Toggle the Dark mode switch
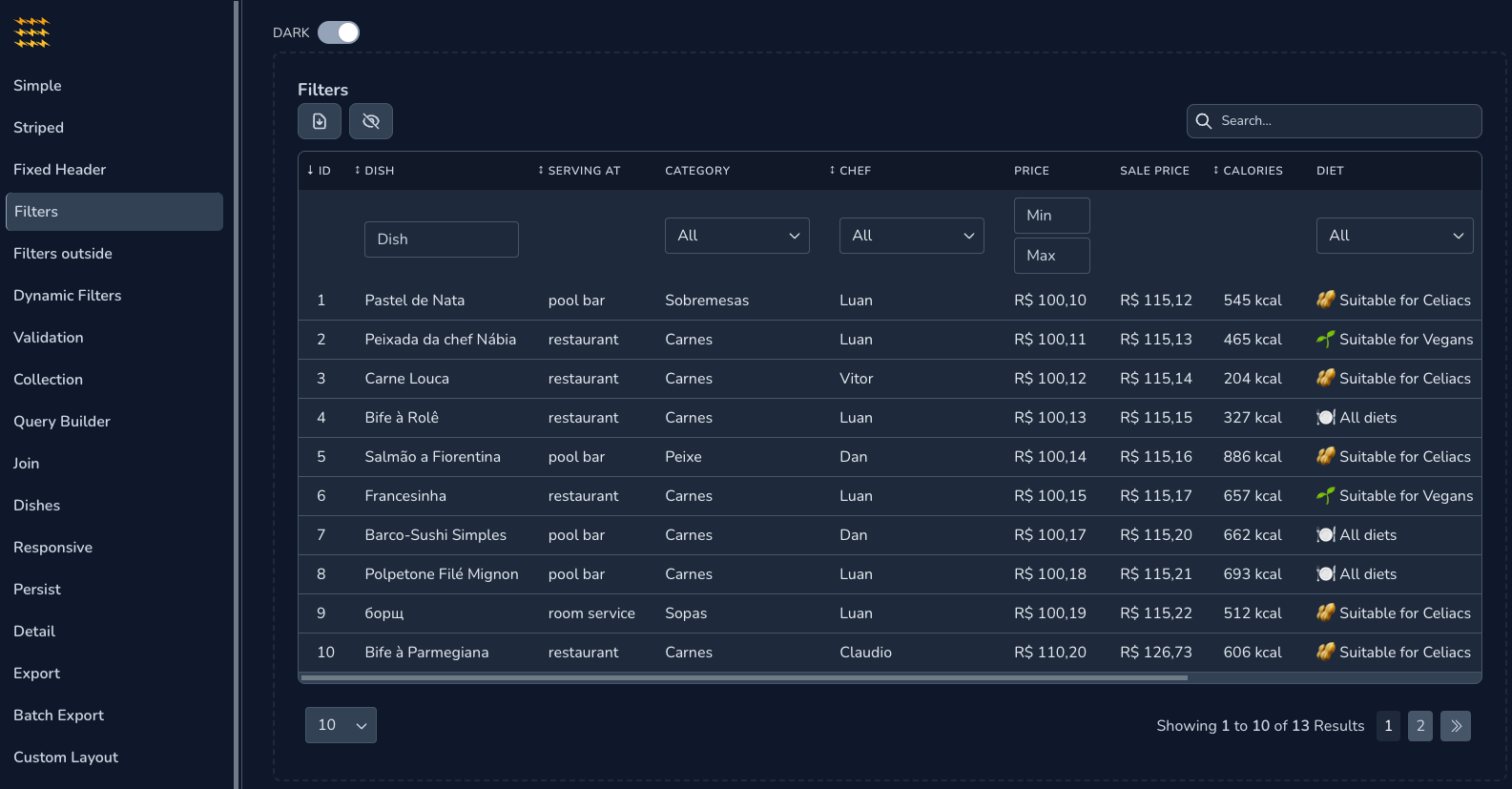Image resolution: width=1512 pixels, height=789 pixels. click(339, 32)
